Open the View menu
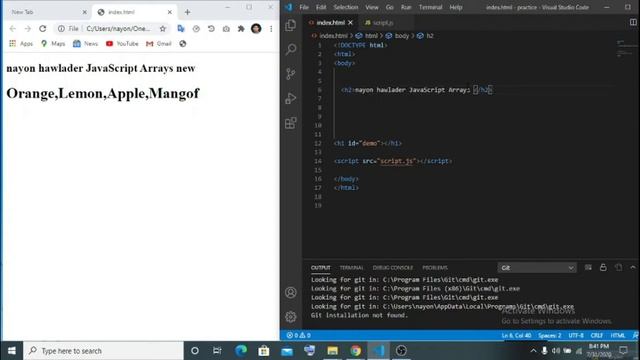Viewport: 640px width, 360px height. [372, 7]
